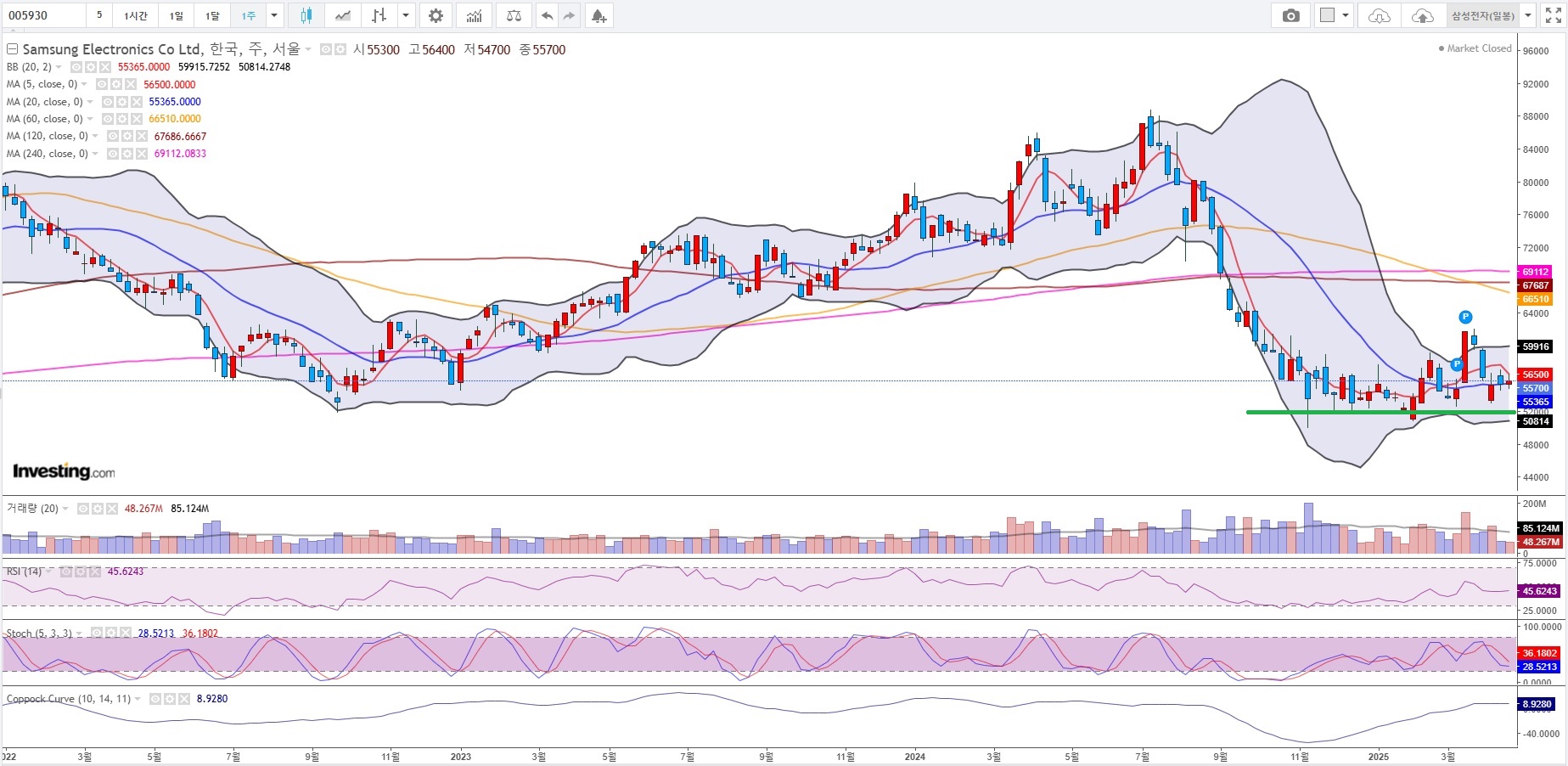This screenshot has height=766, width=1568.
Task: Select the candlestick chart type icon
Action: (x=306, y=15)
